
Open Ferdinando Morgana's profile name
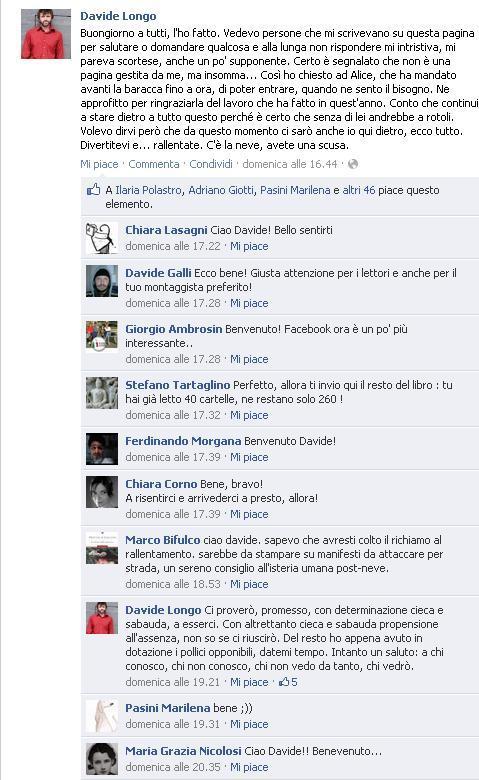tap(183, 441)
